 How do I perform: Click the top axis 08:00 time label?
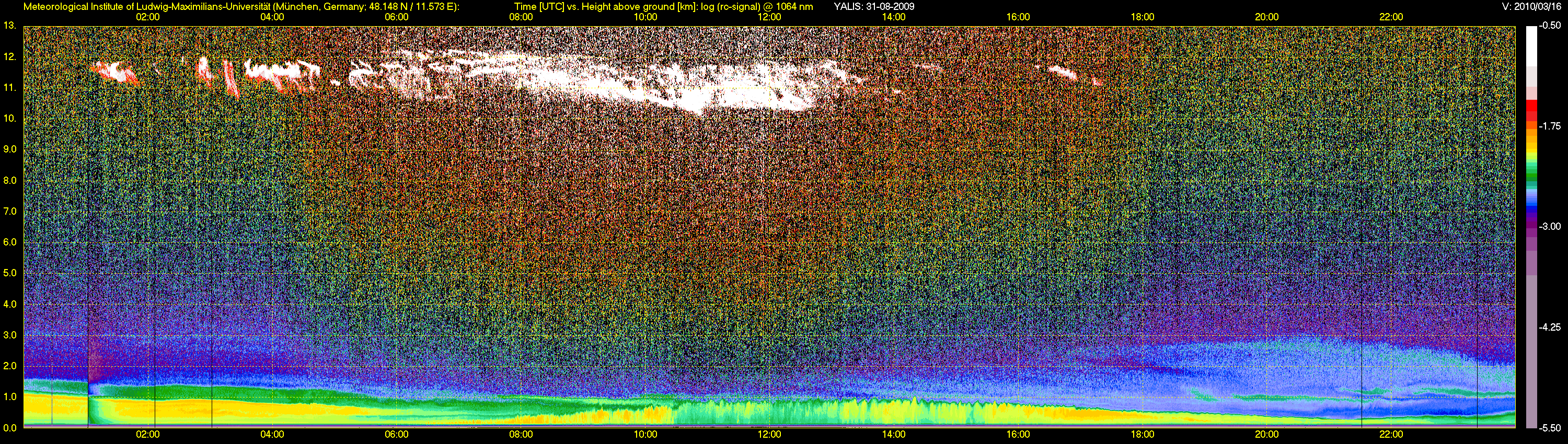pos(521,17)
